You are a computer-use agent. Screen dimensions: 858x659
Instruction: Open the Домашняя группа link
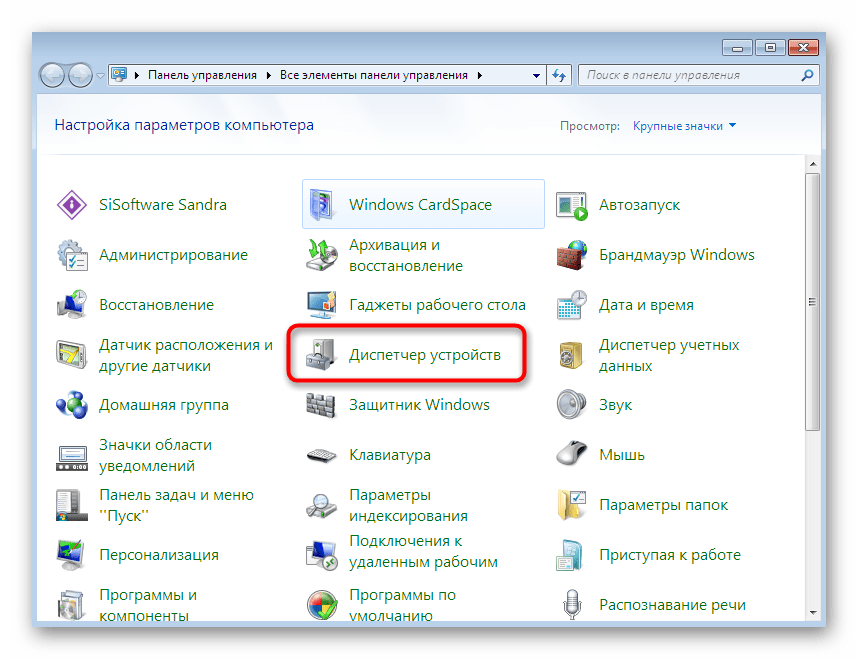[x=164, y=405]
